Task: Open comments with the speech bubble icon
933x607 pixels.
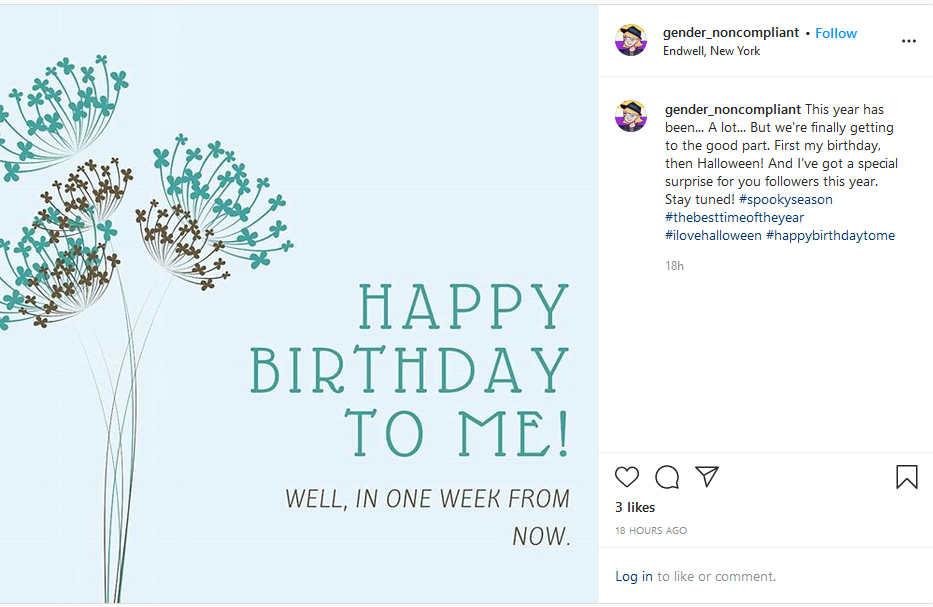Action: point(667,477)
